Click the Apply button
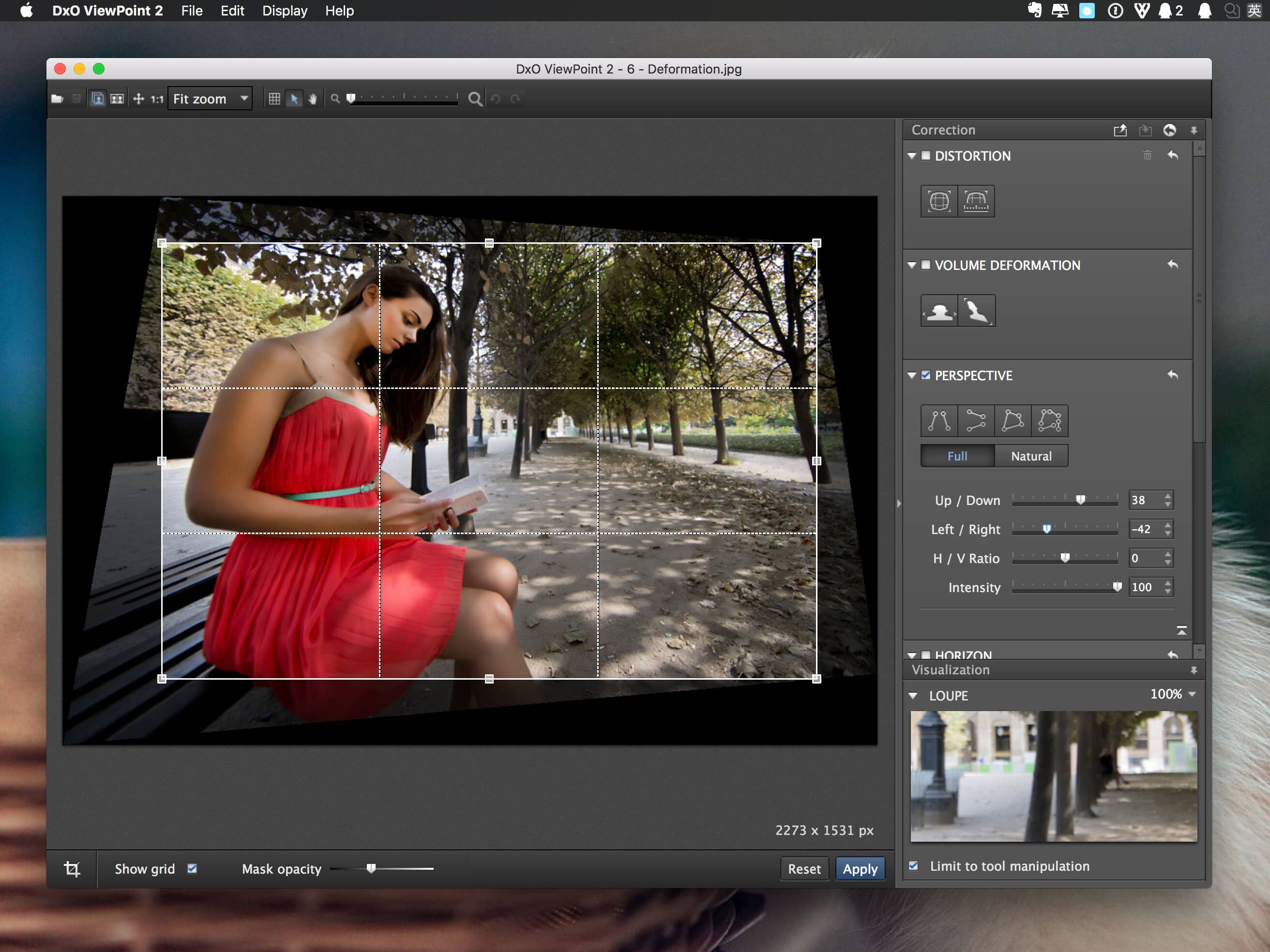The image size is (1270, 952). (860, 869)
